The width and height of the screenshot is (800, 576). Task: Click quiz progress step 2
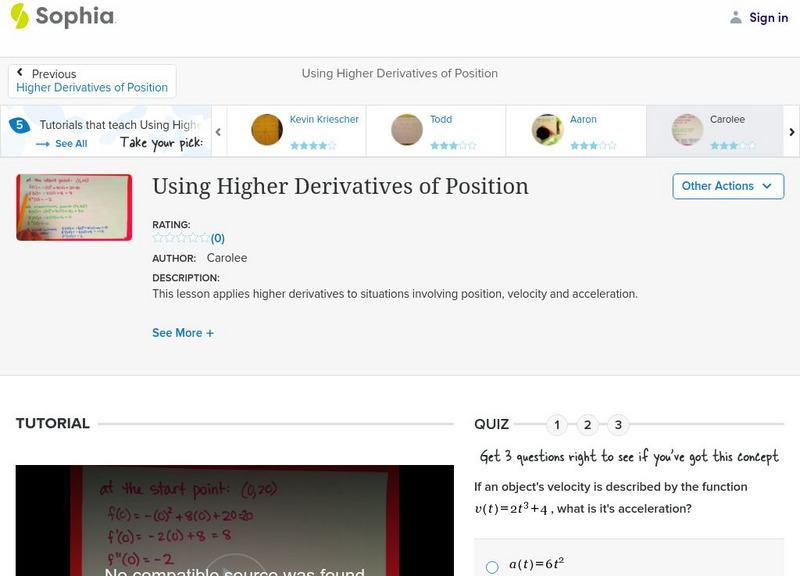pos(588,424)
